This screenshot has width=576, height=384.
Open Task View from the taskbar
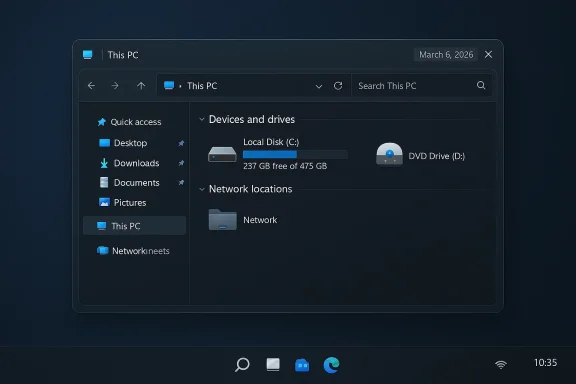point(273,365)
